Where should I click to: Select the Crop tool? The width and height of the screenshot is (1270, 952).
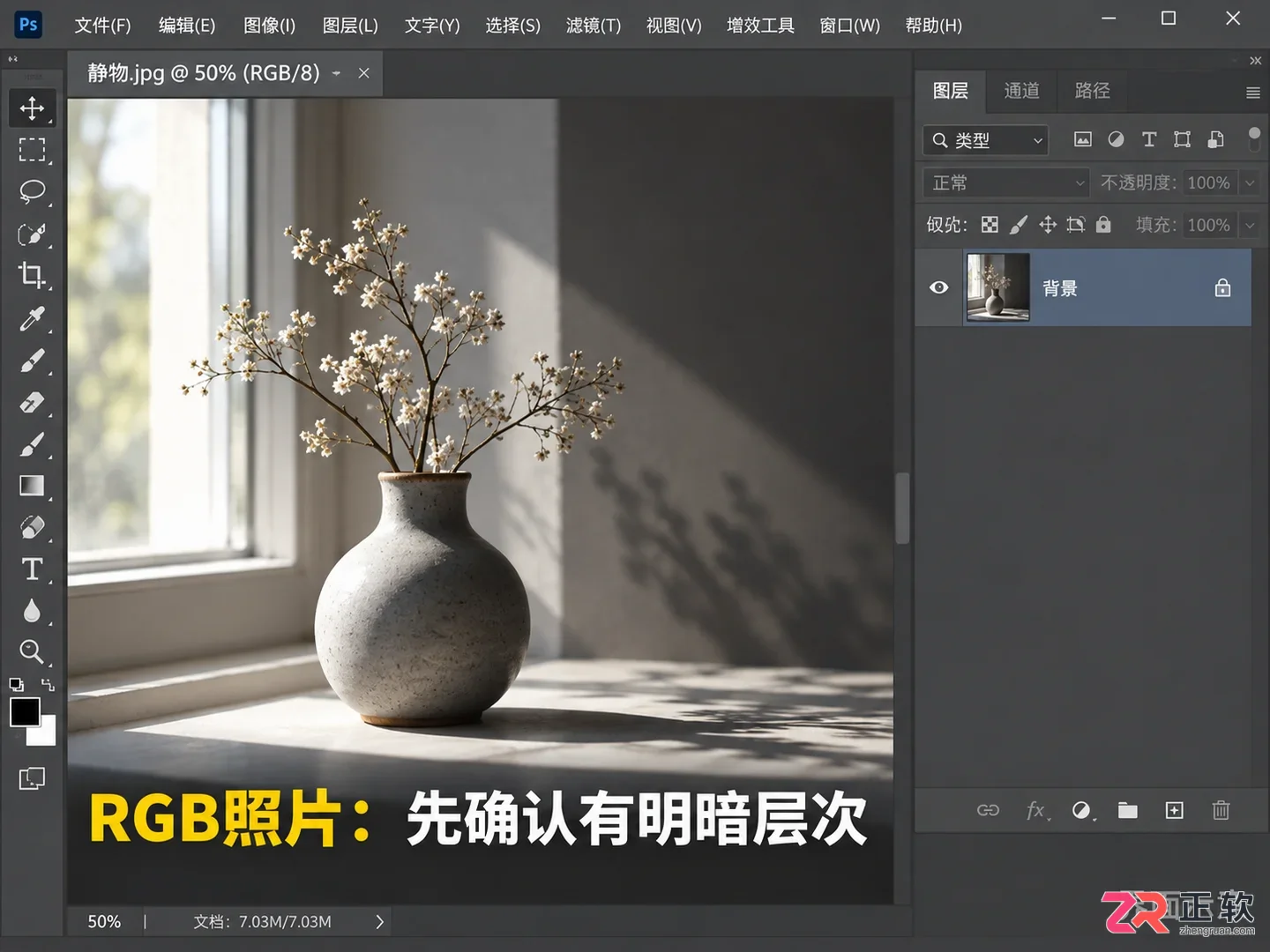33,275
